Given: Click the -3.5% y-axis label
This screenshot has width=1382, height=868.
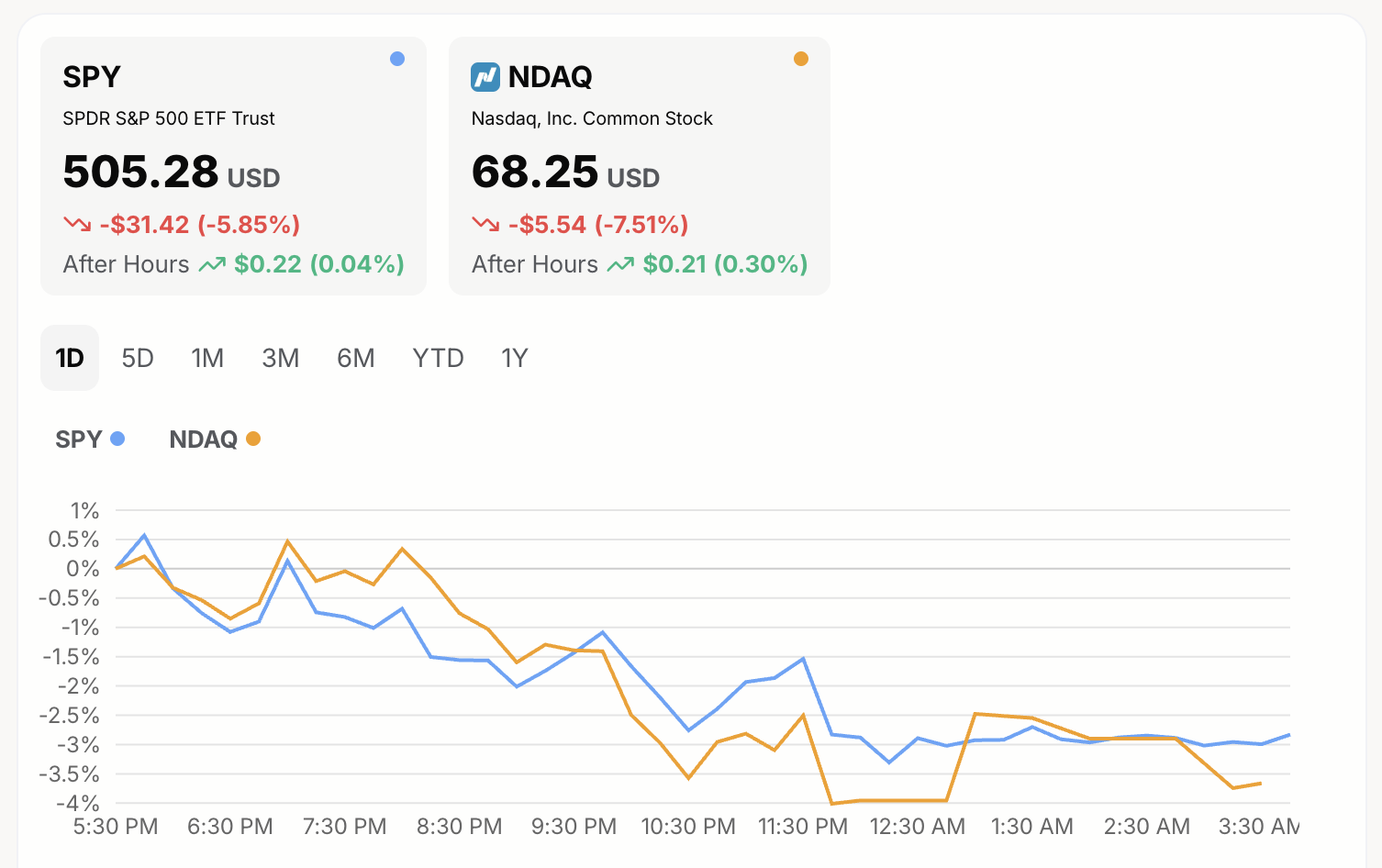Looking at the screenshot, I should 69,774.
